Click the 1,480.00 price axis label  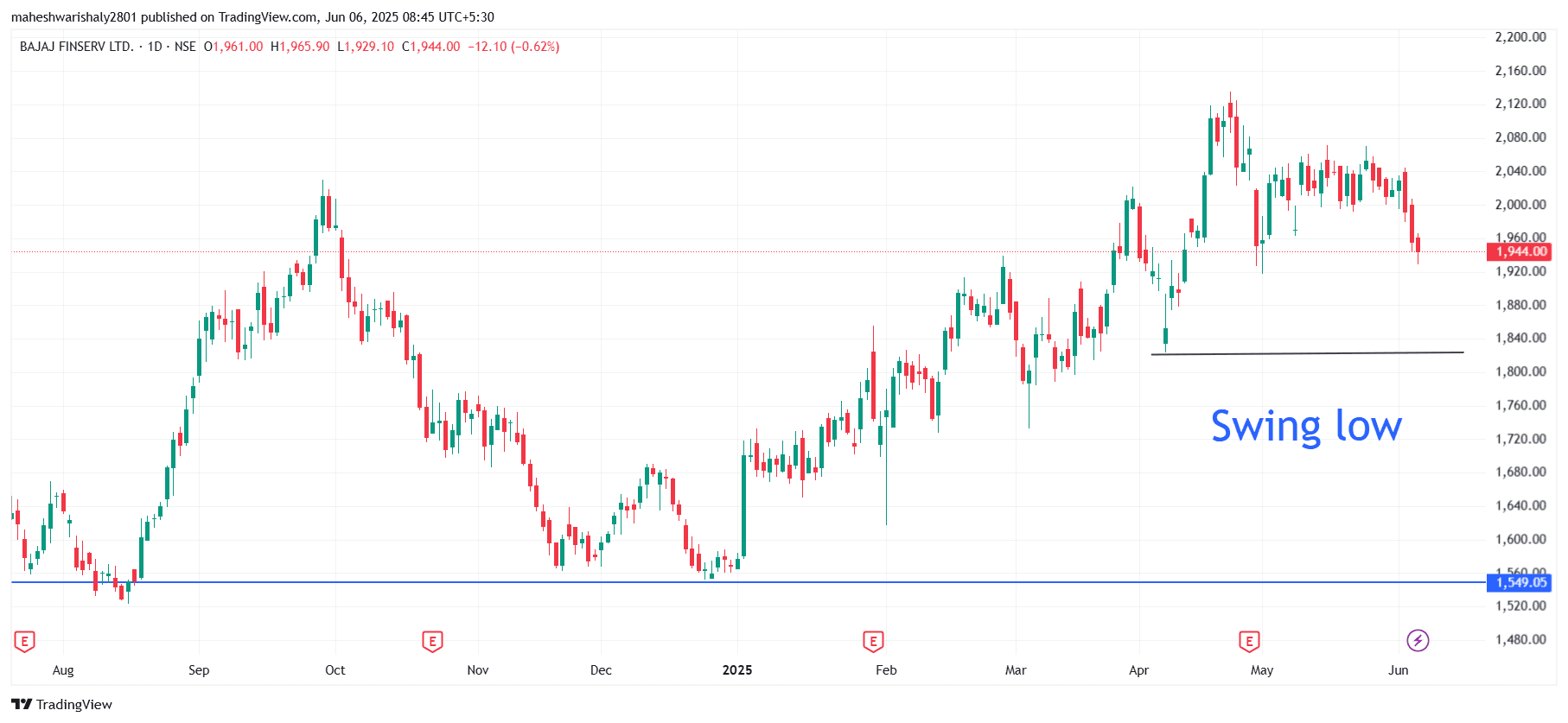click(x=1520, y=639)
